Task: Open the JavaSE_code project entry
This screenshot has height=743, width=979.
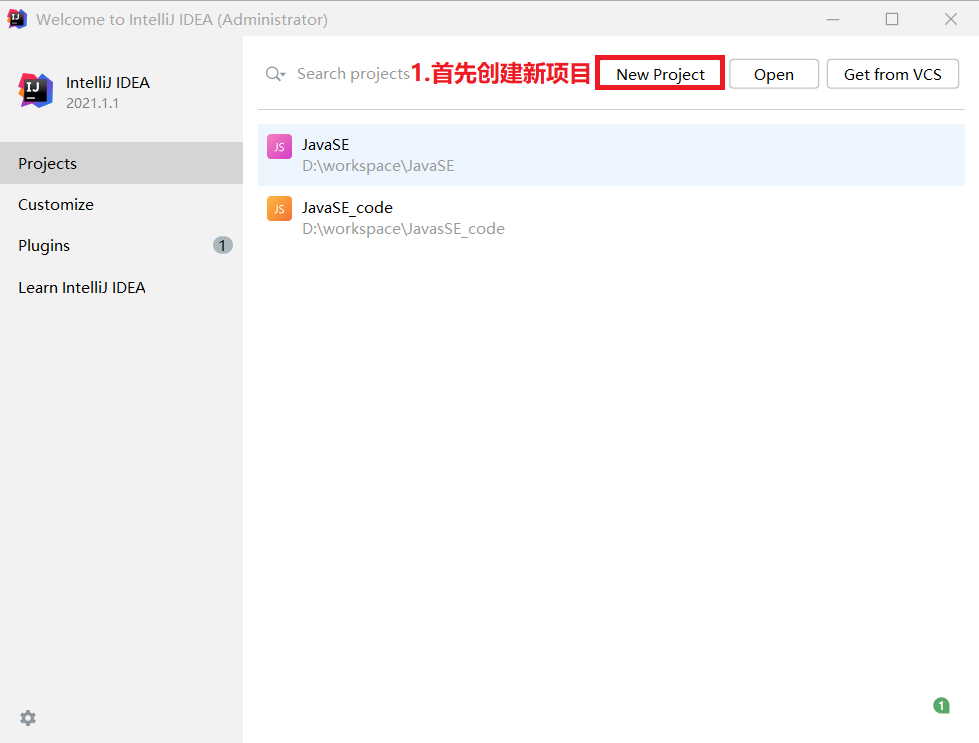Action: (611, 217)
